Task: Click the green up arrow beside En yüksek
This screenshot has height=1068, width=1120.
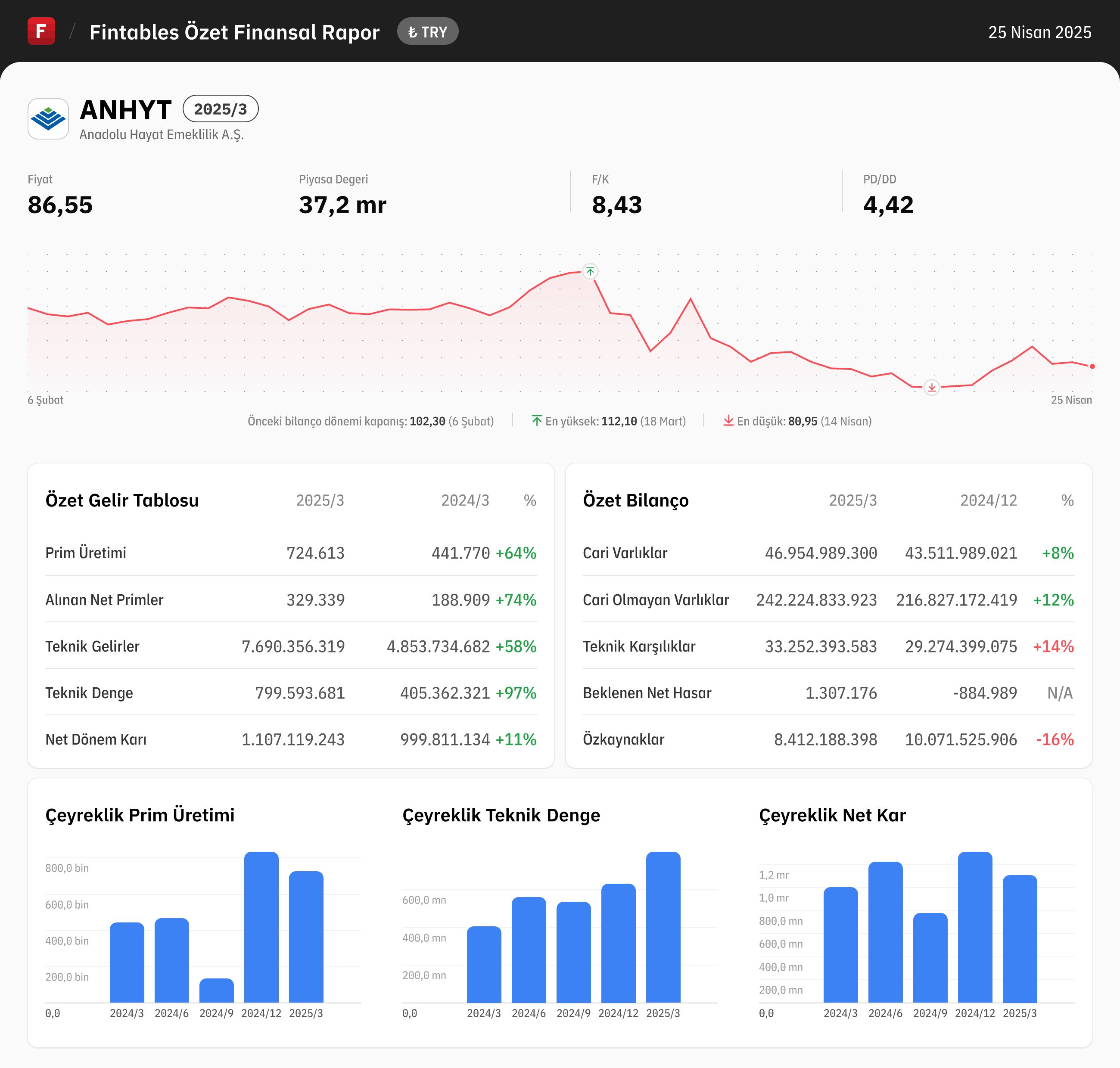Action: coord(536,421)
